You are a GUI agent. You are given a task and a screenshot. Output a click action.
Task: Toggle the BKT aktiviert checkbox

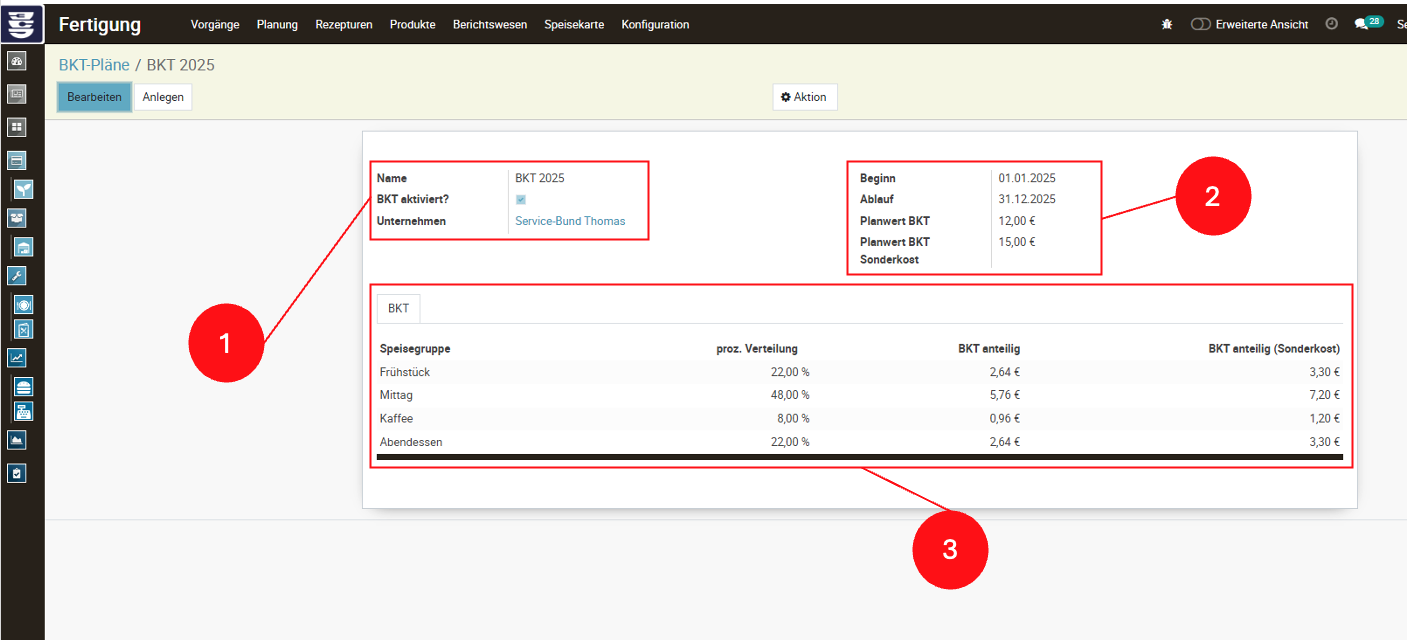point(521,200)
